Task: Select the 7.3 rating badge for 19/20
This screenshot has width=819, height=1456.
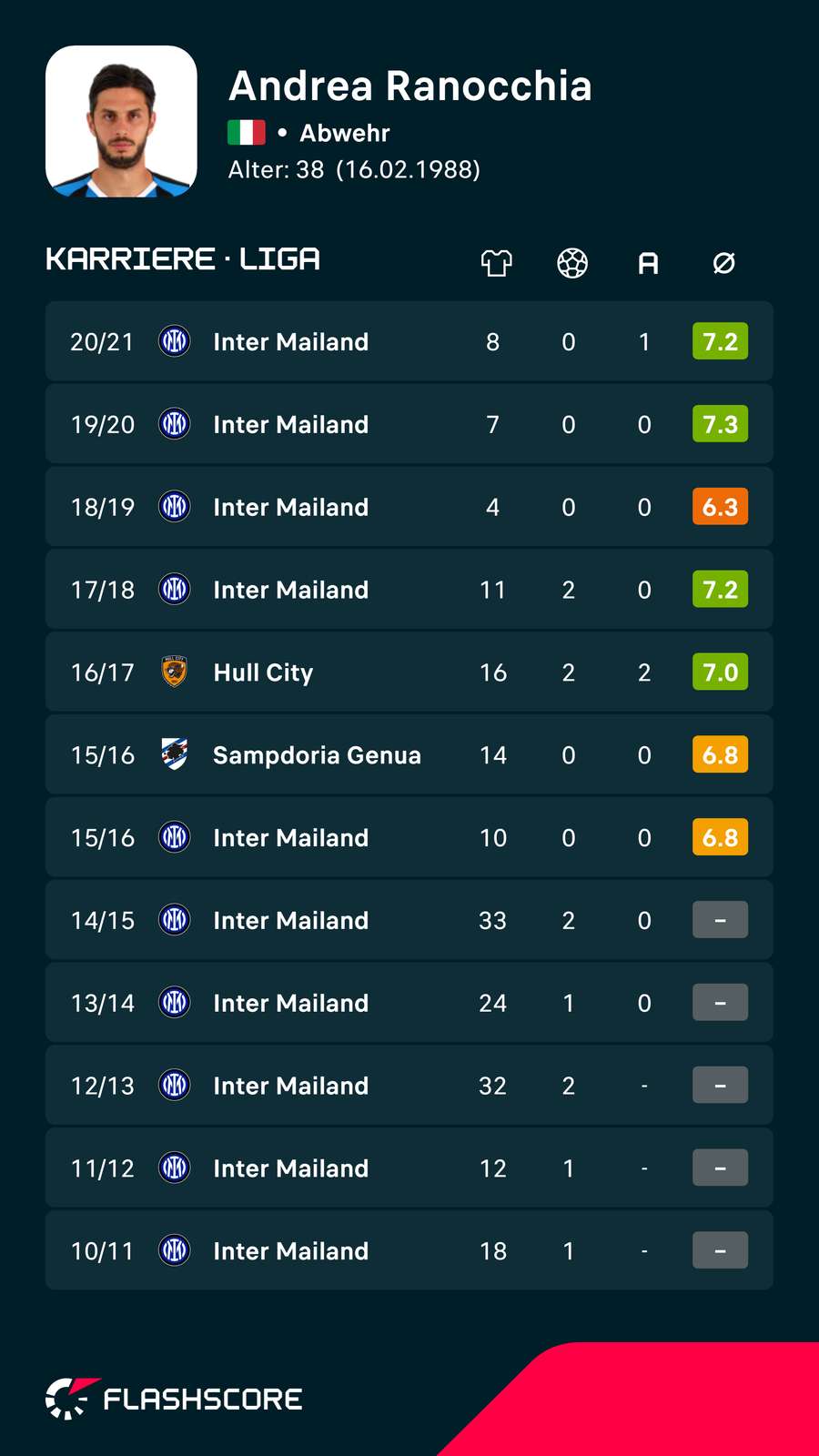Action: click(x=720, y=424)
